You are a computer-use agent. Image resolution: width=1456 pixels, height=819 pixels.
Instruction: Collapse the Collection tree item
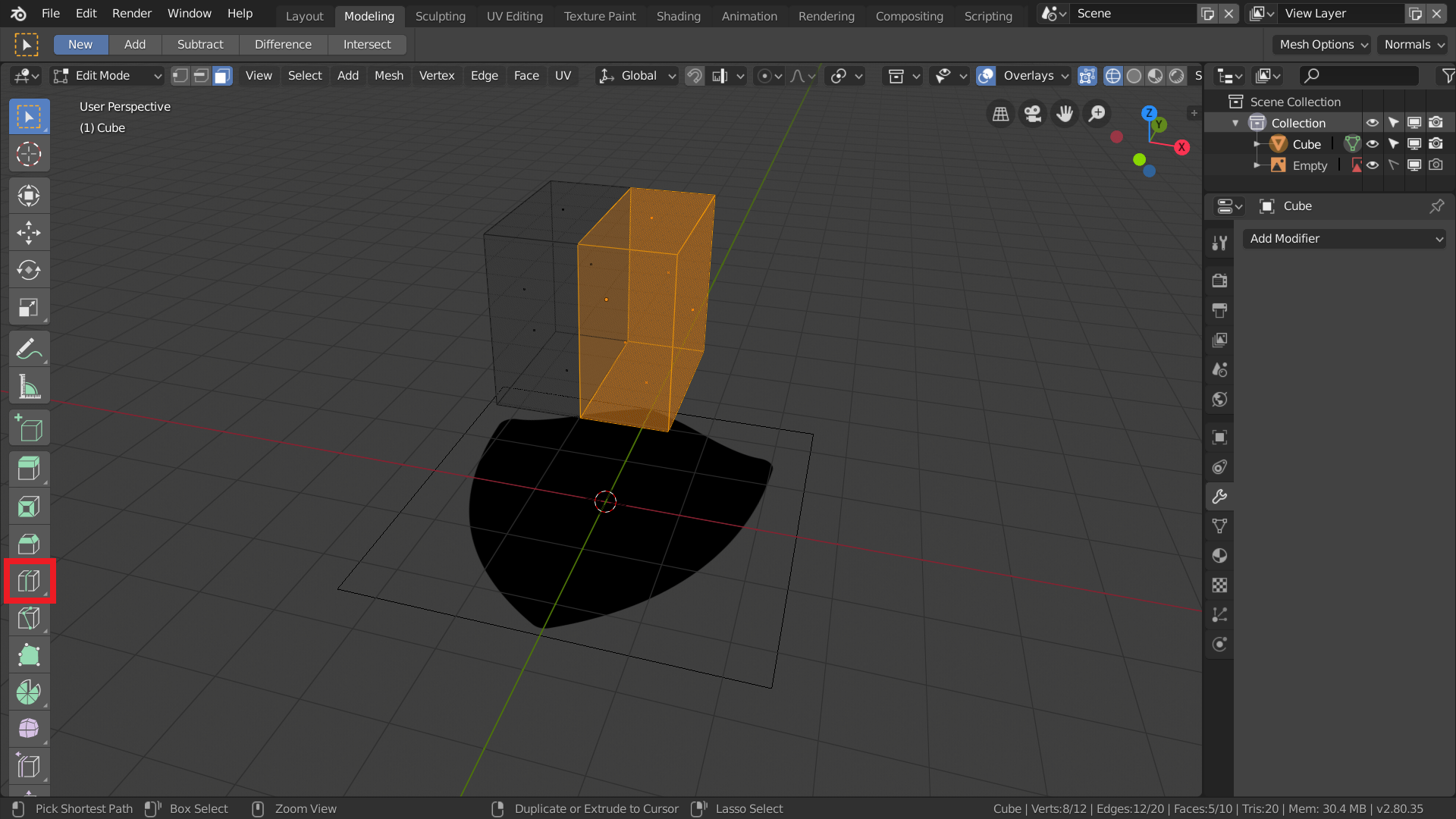point(1235,123)
